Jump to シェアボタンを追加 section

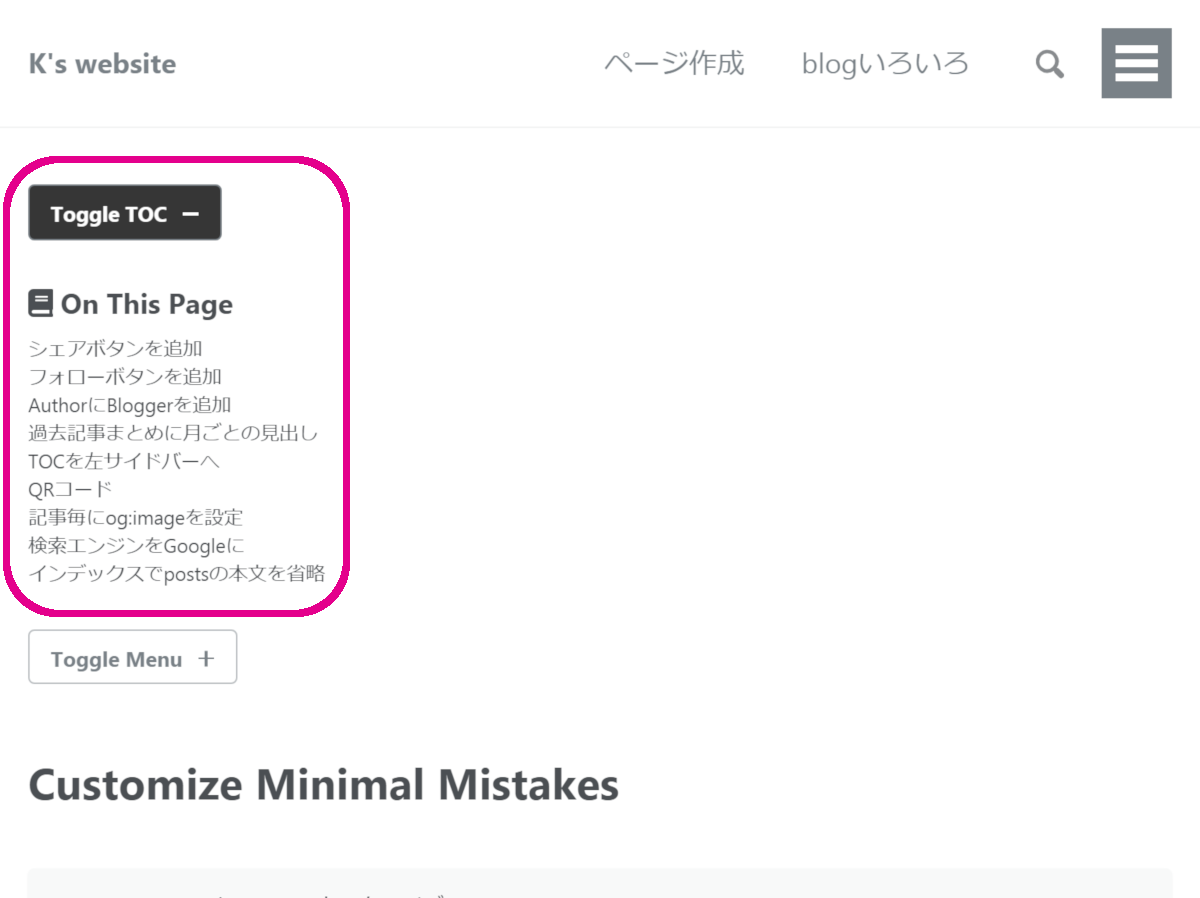point(116,349)
